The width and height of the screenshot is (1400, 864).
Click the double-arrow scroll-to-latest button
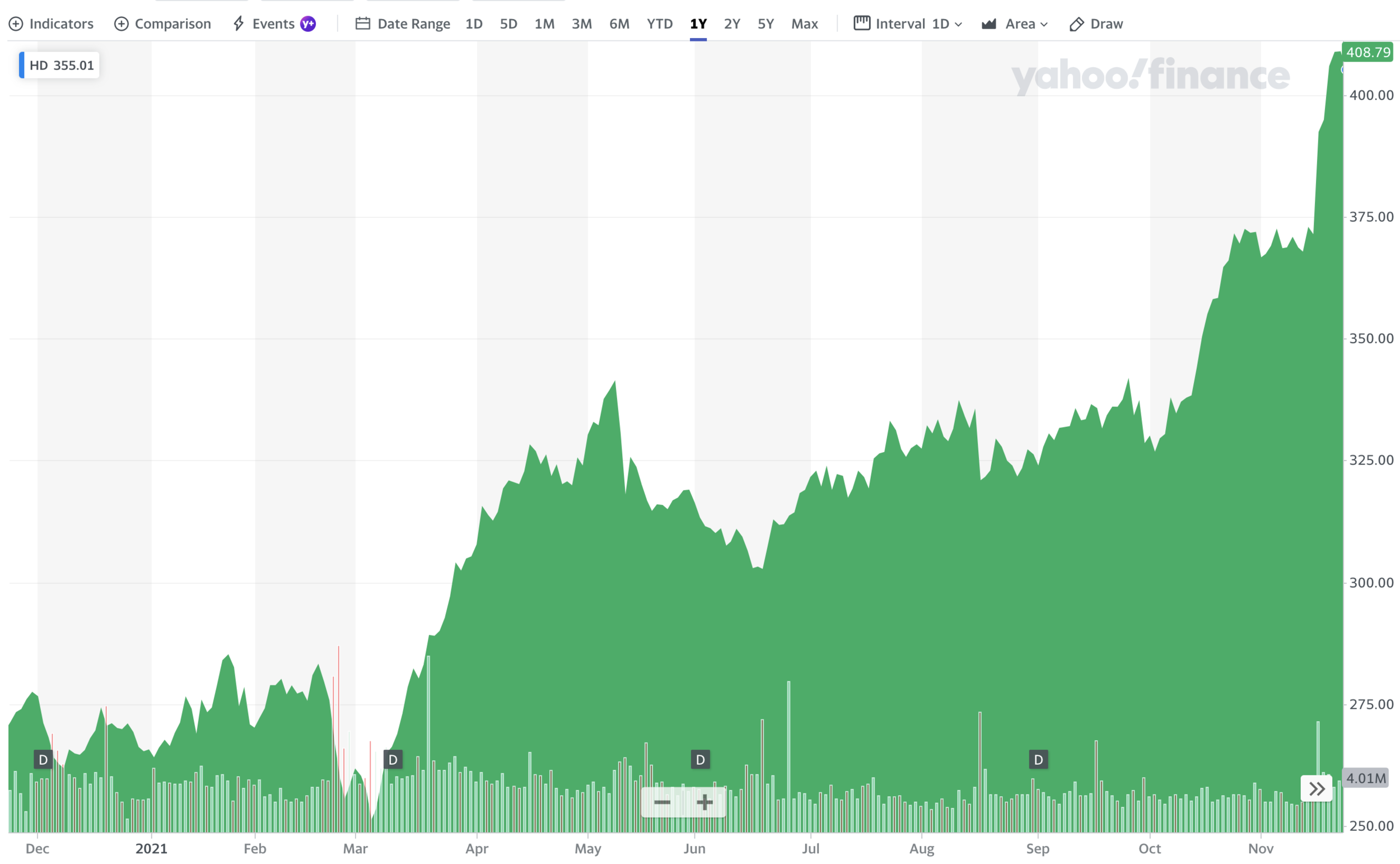pyautogui.click(x=1317, y=789)
